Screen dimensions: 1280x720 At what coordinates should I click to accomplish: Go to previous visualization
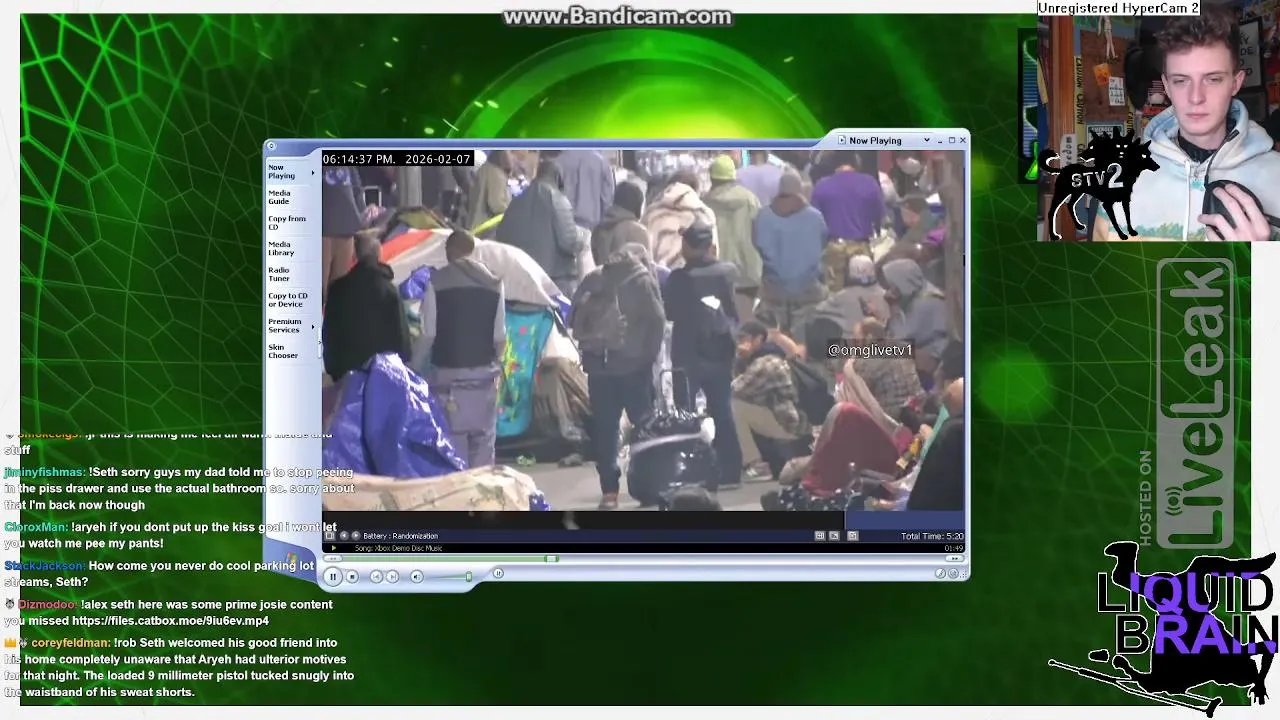pos(344,536)
